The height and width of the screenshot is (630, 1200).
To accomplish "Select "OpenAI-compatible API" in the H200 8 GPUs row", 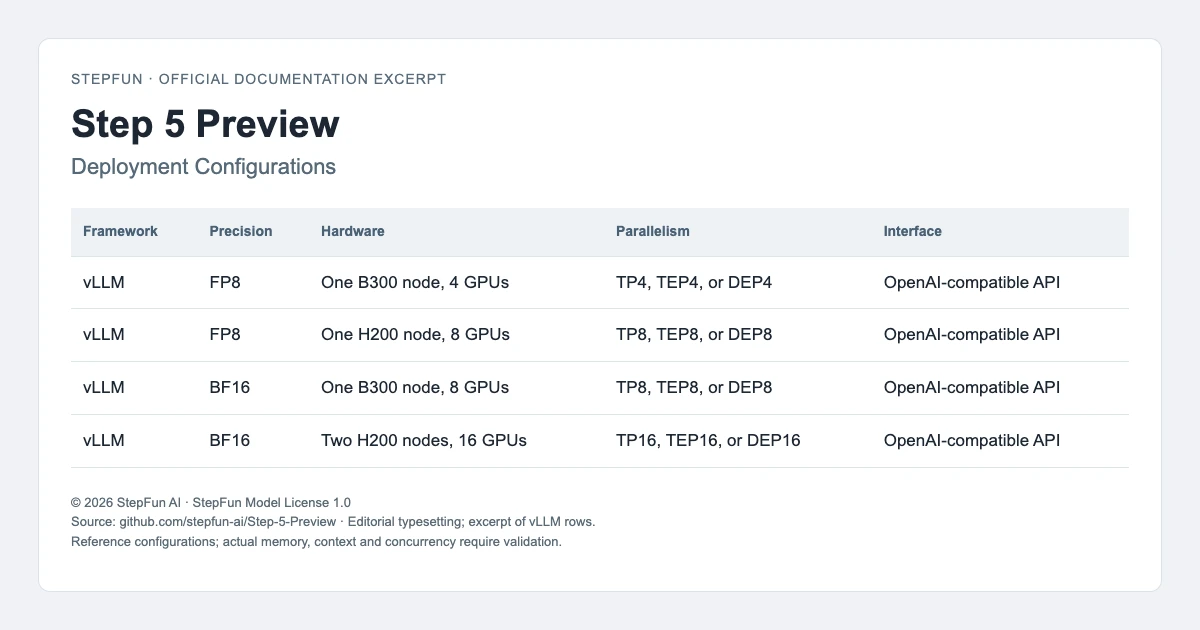I will pyautogui.click(x=972, y=335).
